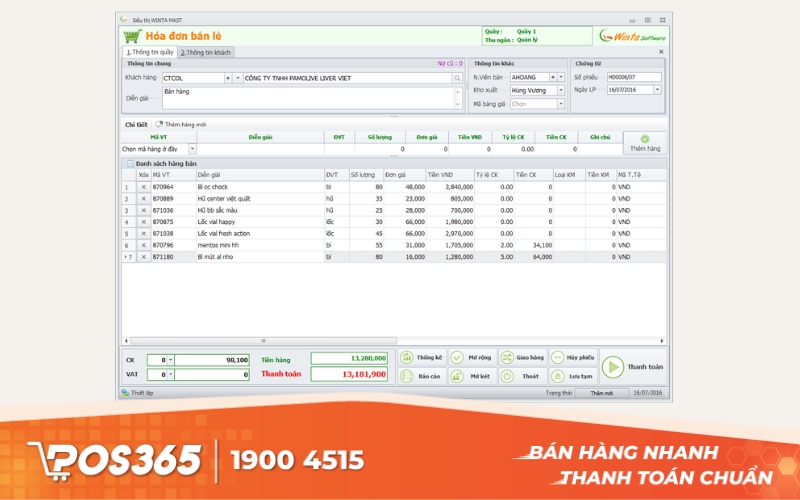
Task: Click the Lưu tạm save-draft button
Action: pos(573,376)
